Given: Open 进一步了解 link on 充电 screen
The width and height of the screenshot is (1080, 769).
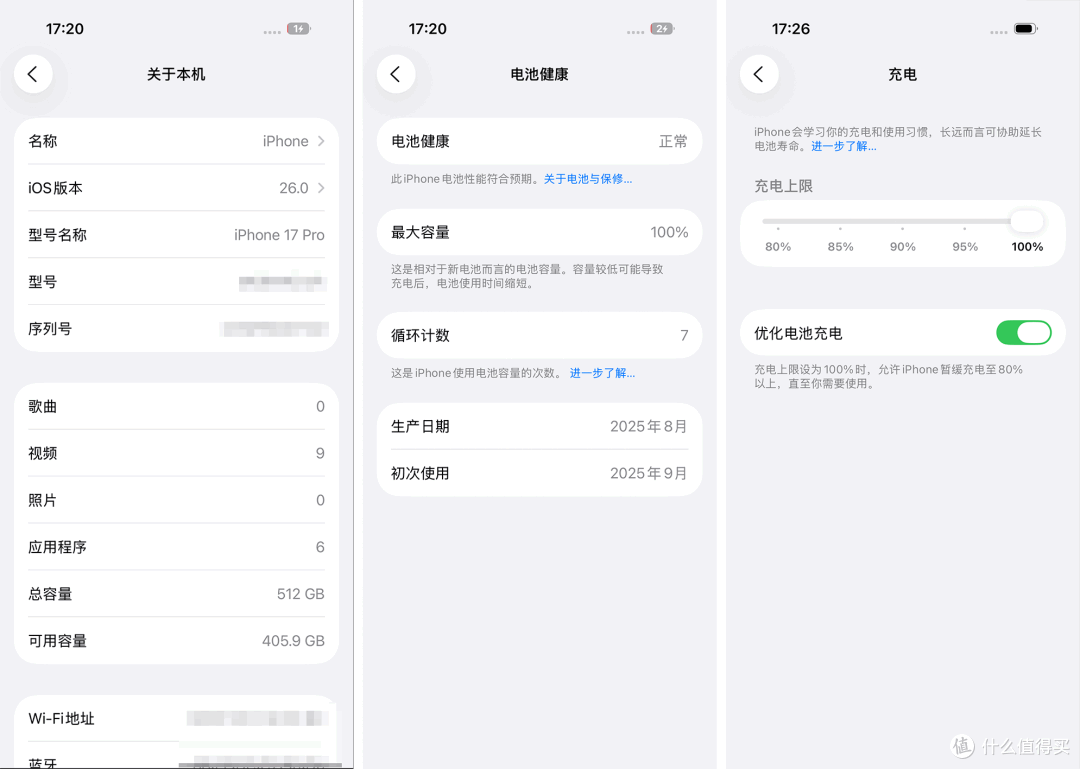Looking at the screenshot, I should [844, 146].
